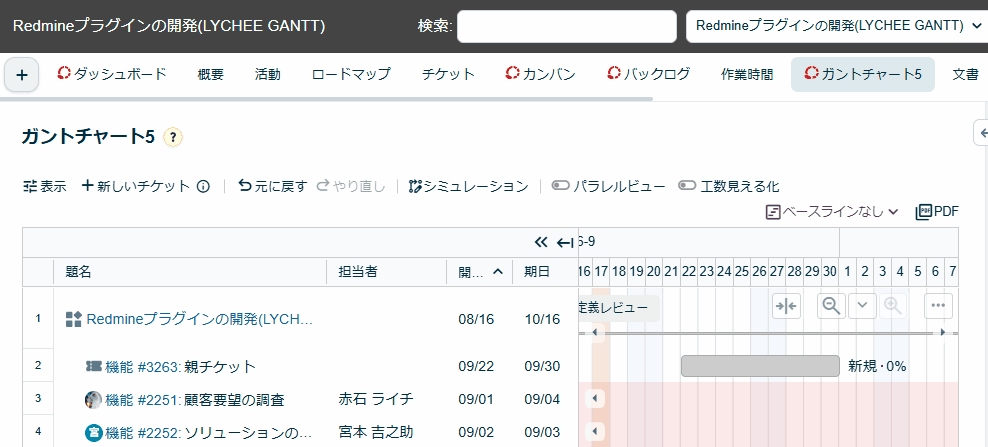Viewport: 988px width, 447px height.
Task: Click the due date 09/30 cell
Action: coord(543,366)
